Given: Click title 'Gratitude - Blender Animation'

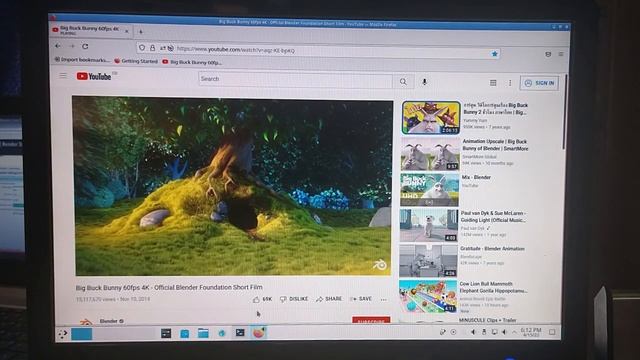Looking at the screenshot, I should 492,248.
